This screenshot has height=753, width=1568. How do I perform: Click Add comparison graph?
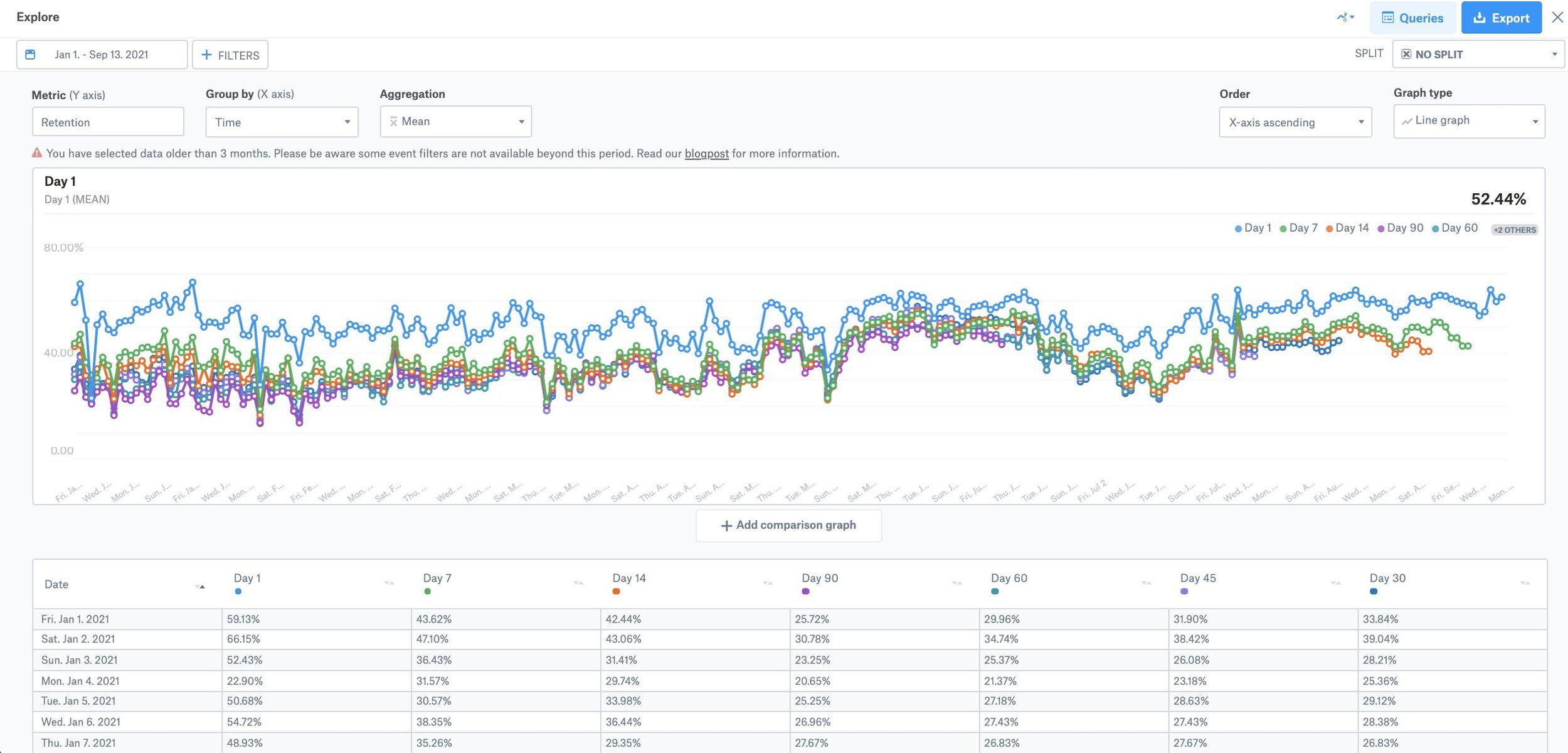coord(788,525)
